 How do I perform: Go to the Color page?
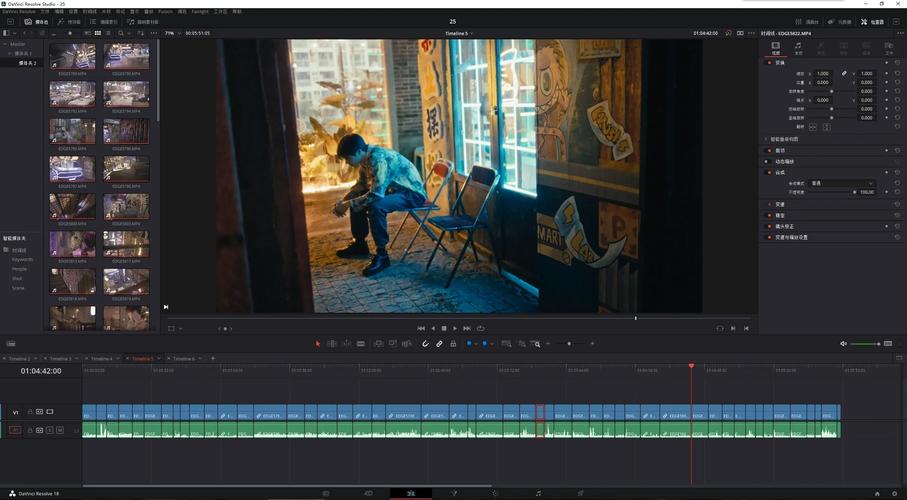(x=495, y=494)
